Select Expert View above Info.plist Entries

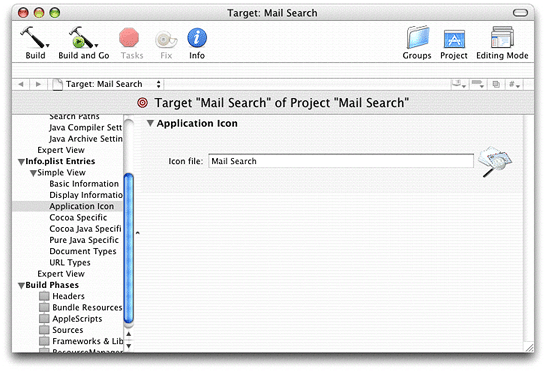[x=61, y=150]
